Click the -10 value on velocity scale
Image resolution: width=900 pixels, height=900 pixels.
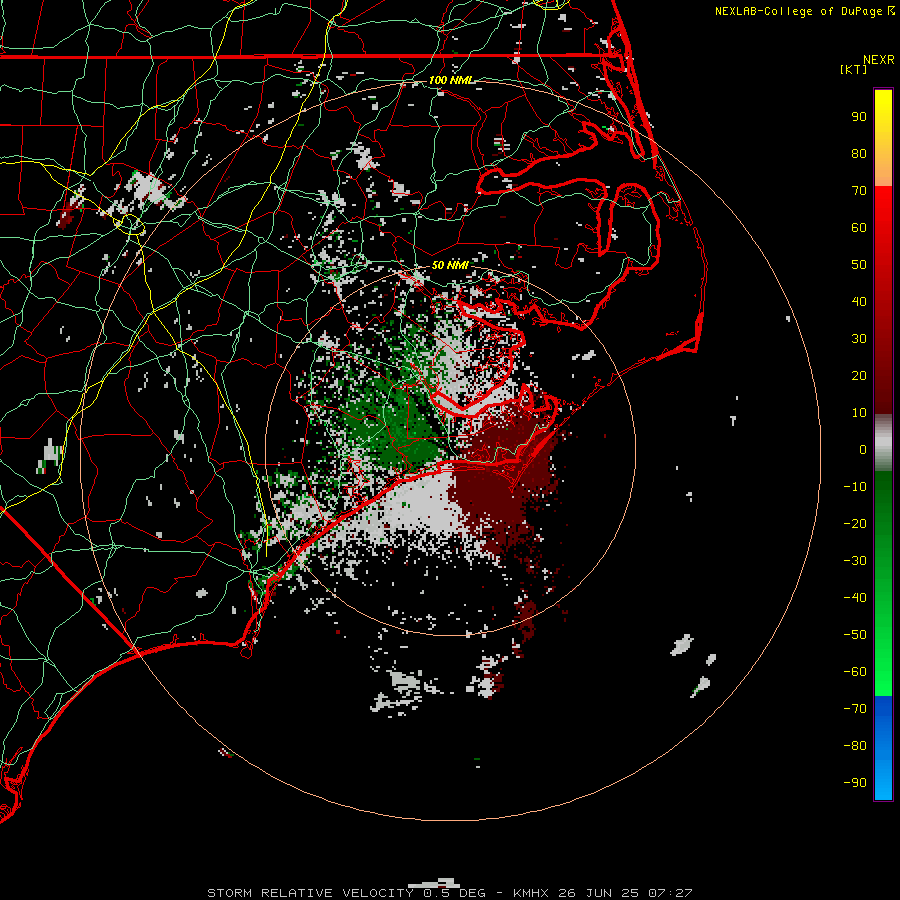(855, 487)
